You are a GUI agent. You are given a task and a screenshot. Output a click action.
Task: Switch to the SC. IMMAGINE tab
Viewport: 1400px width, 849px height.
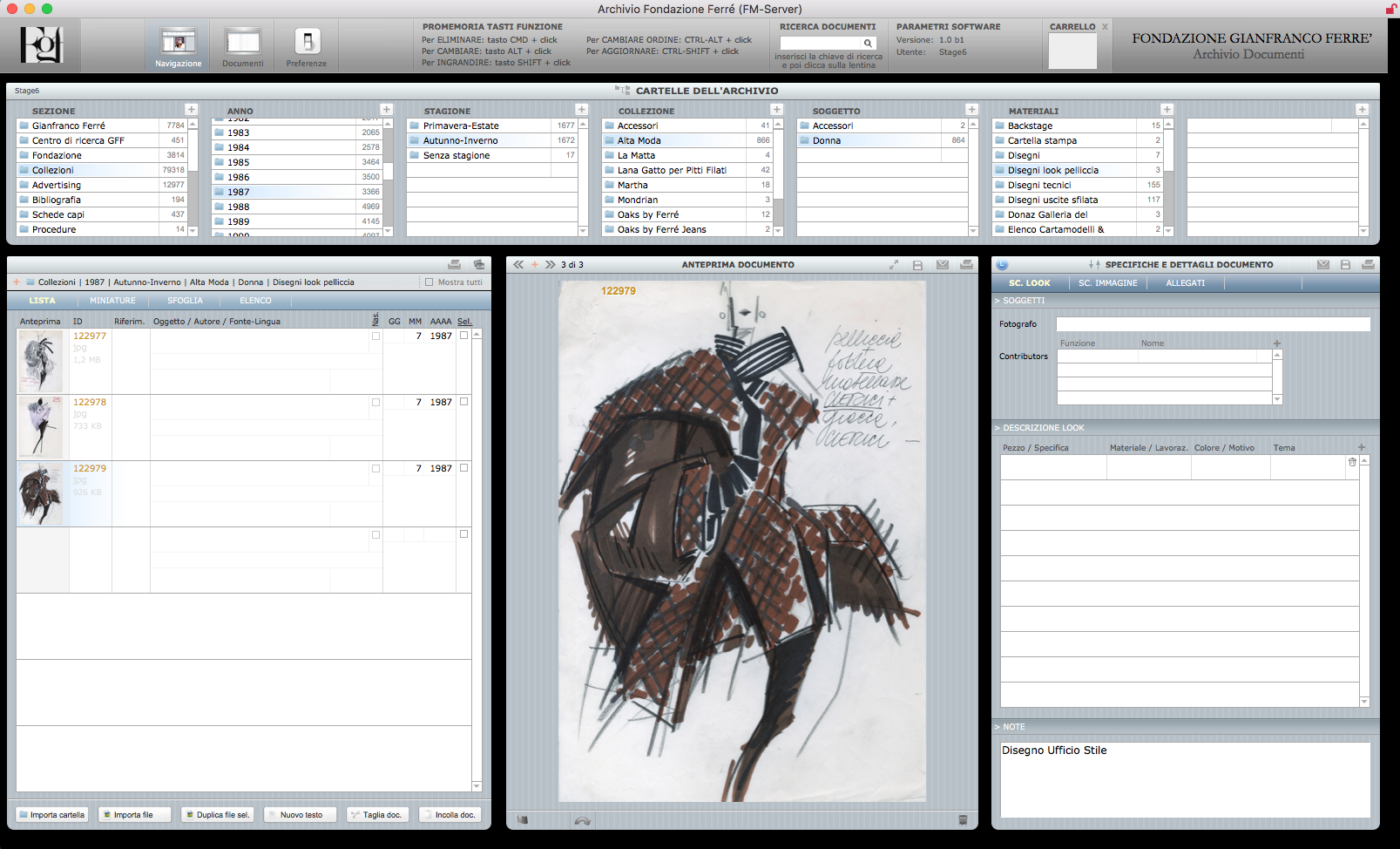[x=1107, y=282]
